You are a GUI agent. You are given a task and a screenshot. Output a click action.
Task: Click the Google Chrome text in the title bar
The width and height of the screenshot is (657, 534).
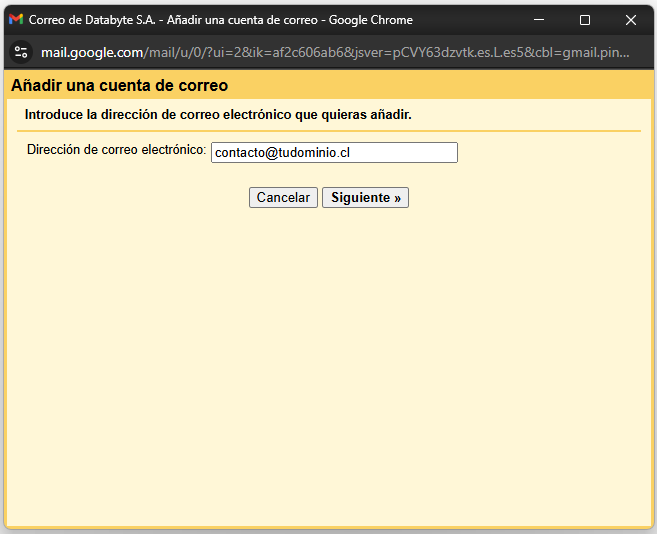coord(370,20)
